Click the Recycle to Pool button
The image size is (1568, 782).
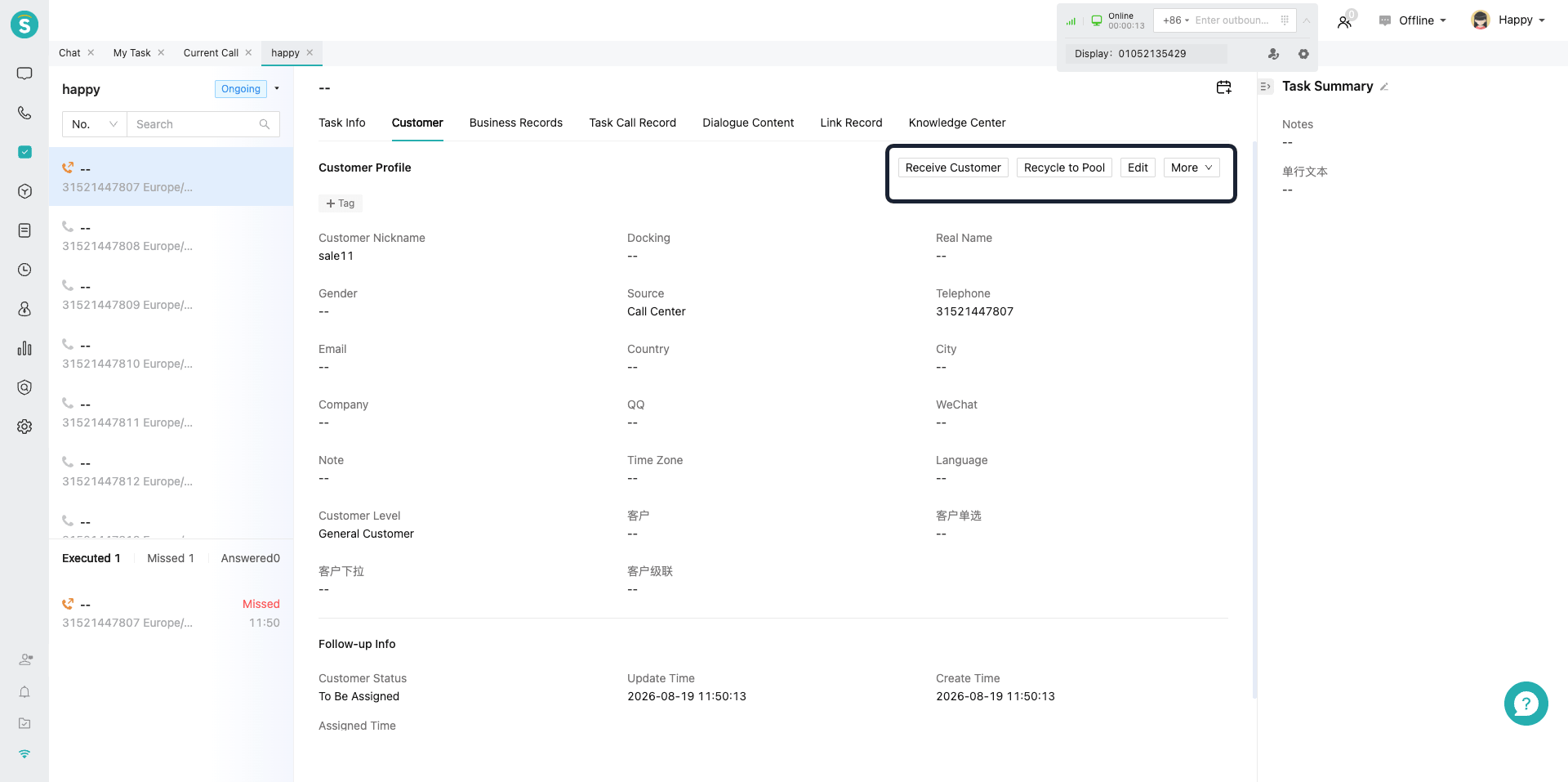click(x=1064, y=168)
